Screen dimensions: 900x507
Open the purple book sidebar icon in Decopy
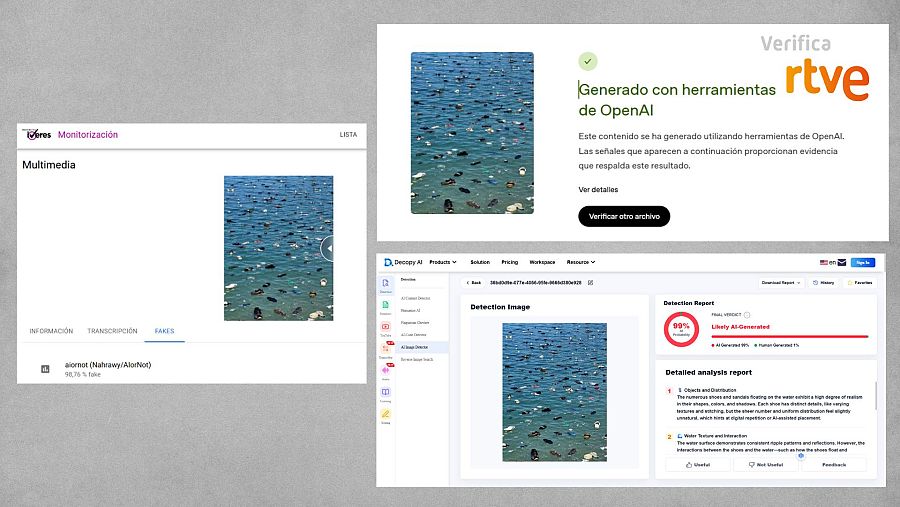coord(386,394)
